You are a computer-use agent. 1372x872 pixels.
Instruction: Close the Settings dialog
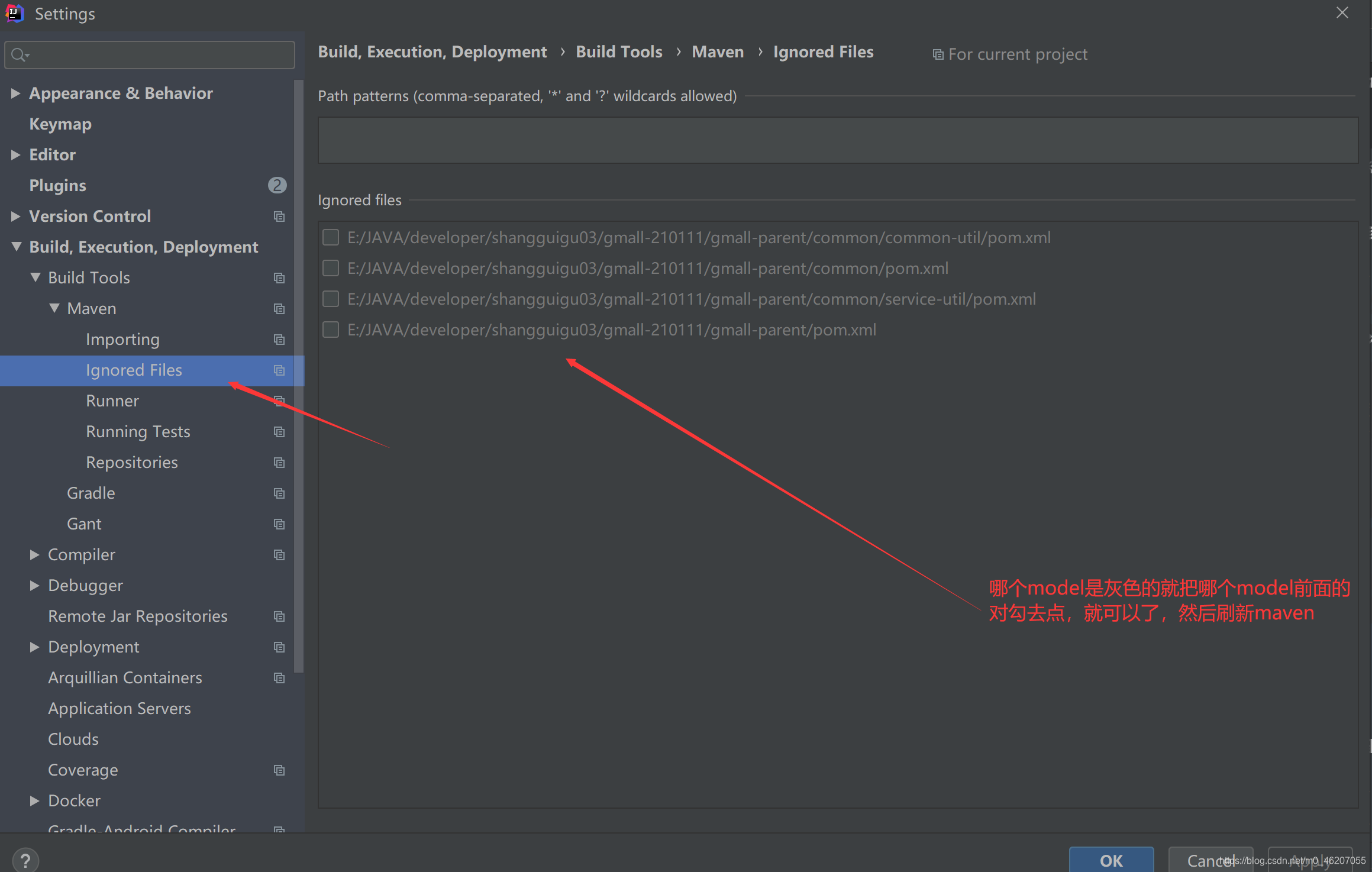click(1342, 13)
